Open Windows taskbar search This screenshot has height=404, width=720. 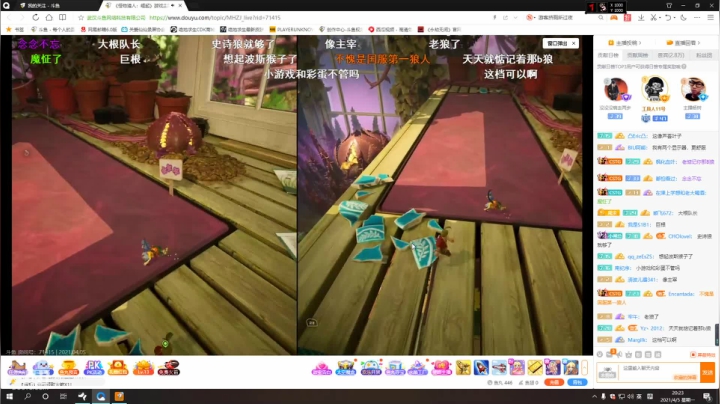click(28, 396)
